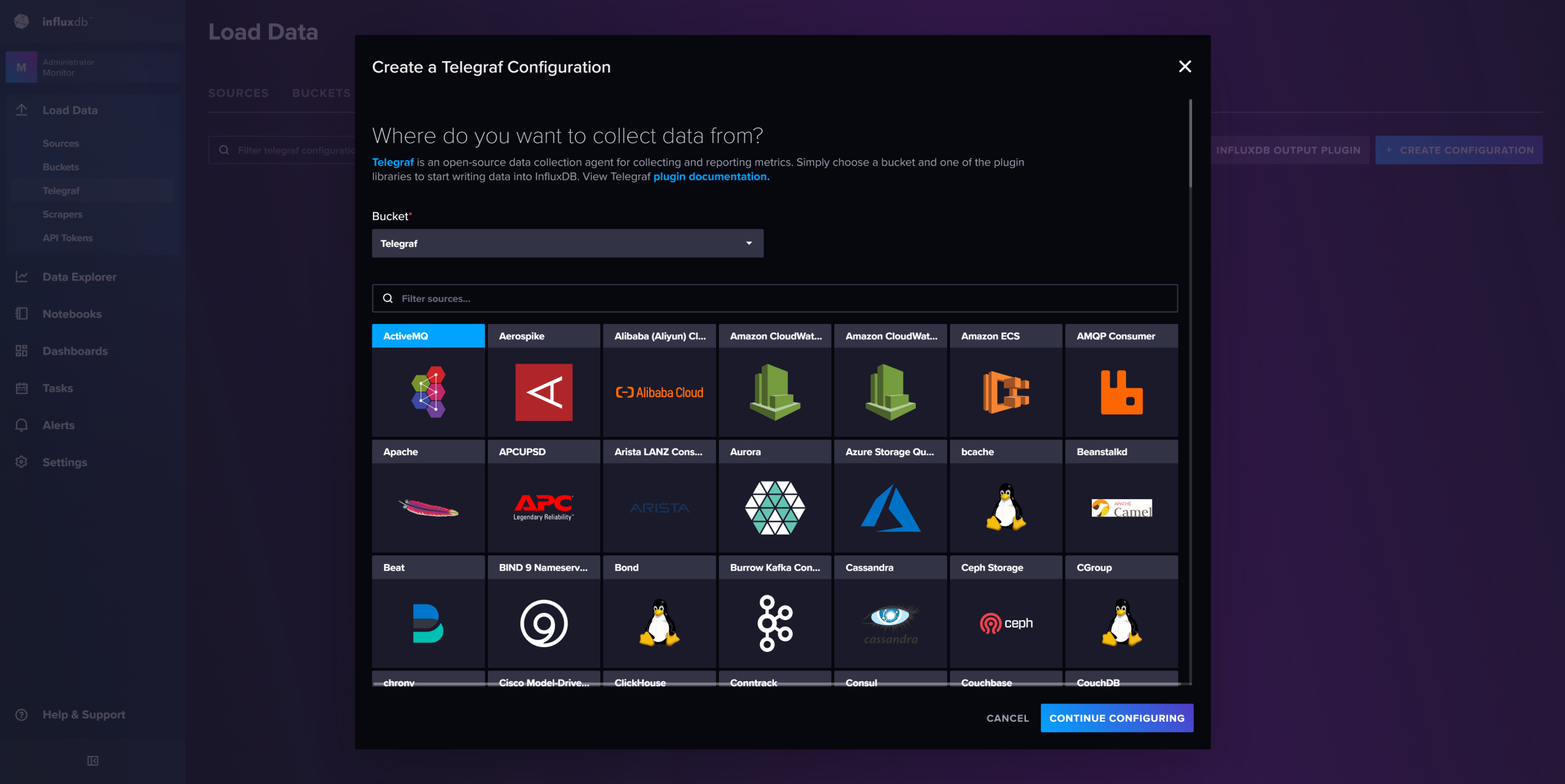Click the Dashboards grid icon

pos(21,351)
